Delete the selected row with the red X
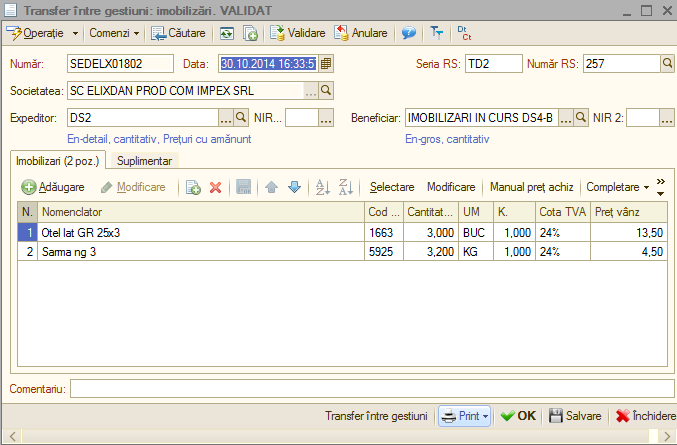 point(215,187)
